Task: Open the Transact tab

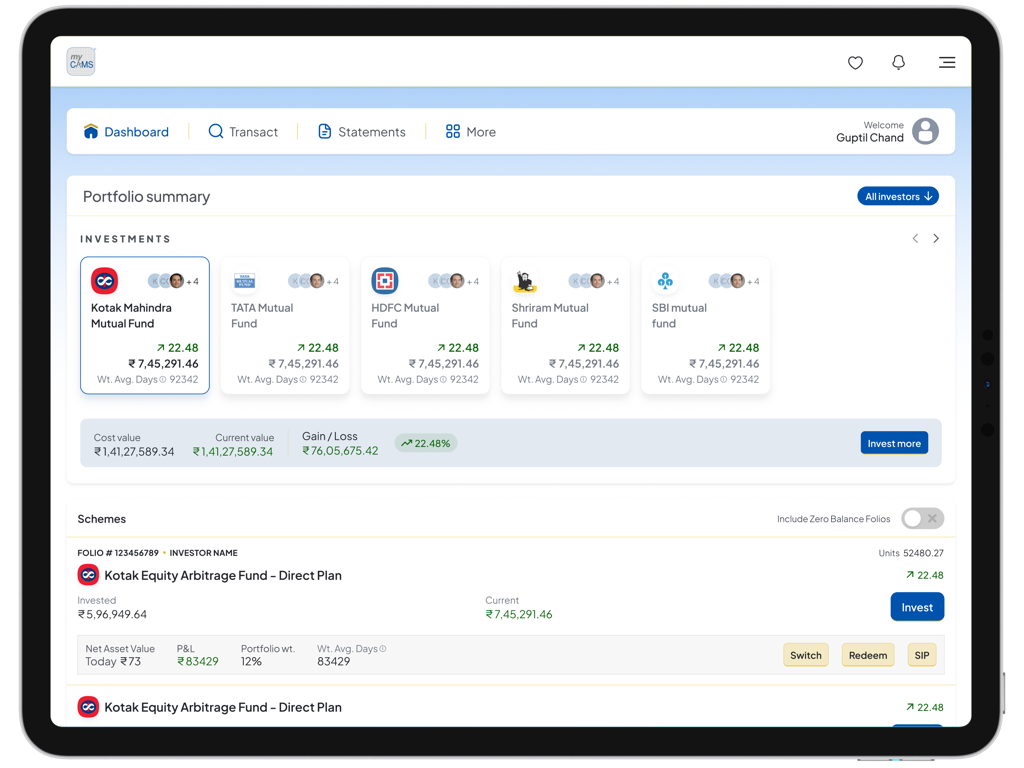Action: pos(243,132)
